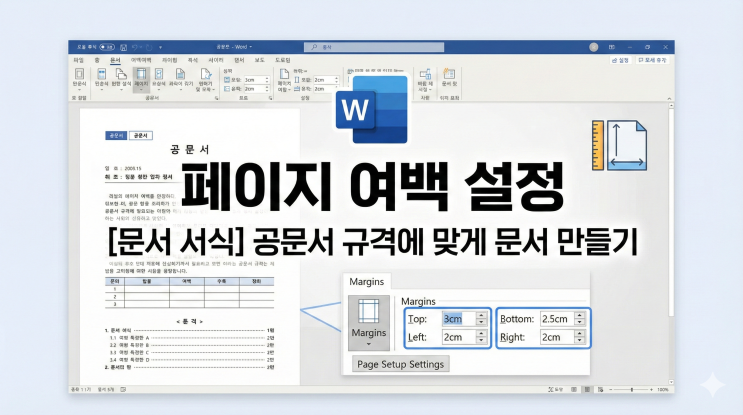Increase the Bottom margin with up arrow
The image size is (743, 415).
580,316
